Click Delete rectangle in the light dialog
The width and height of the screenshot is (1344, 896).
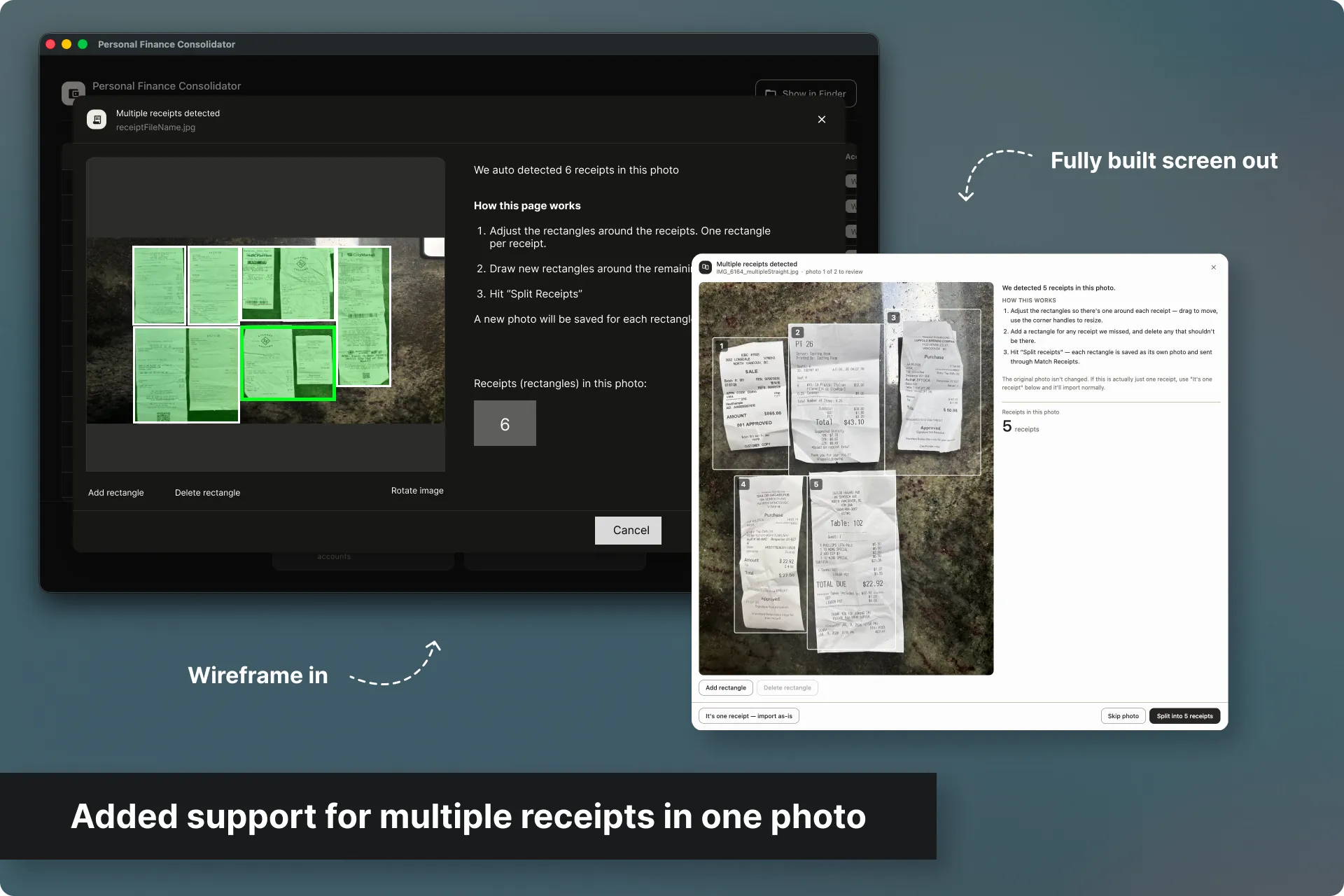coord(787,688)
